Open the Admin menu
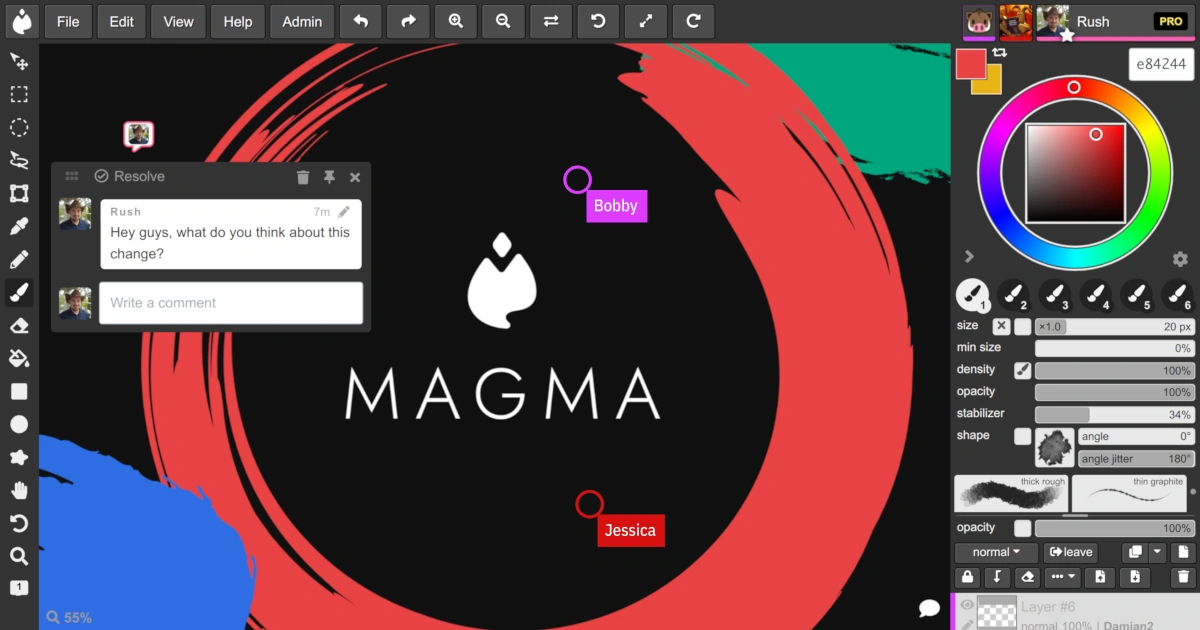1200x630 pixels. click(301, 21)
